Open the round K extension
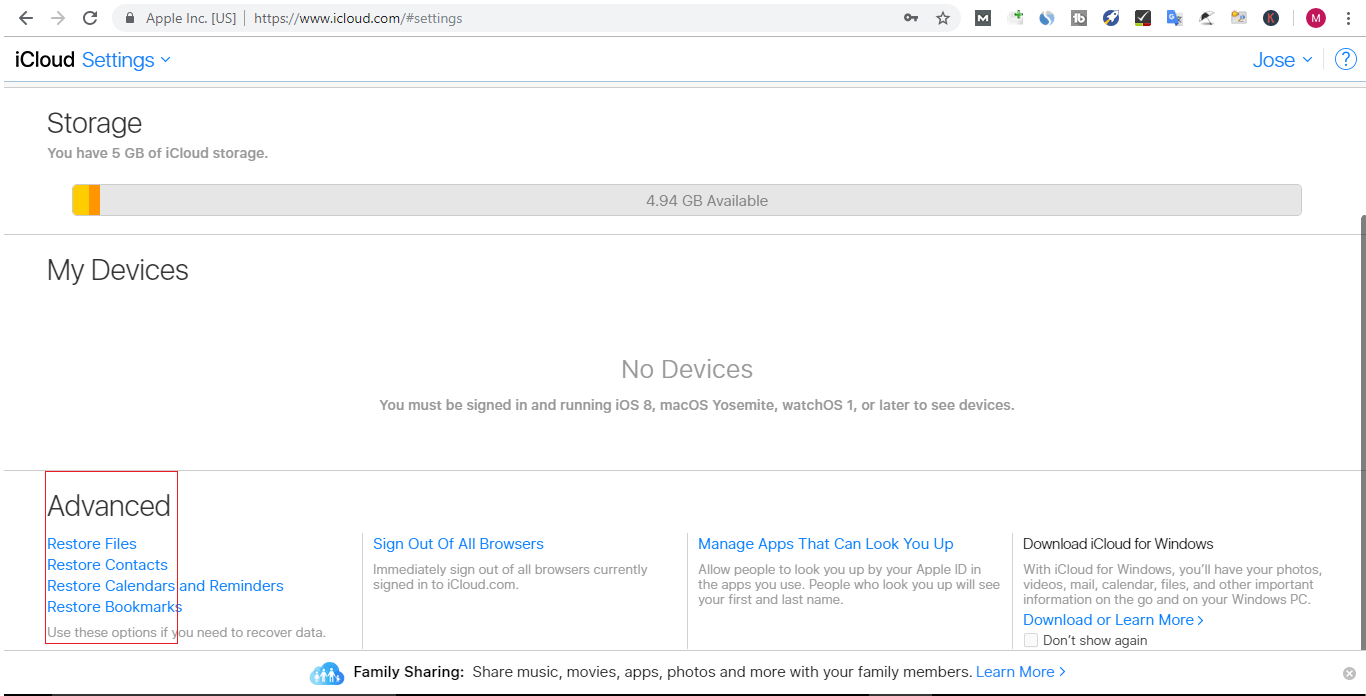This screenshot has height=696, width=1366. click(1271, 18)
